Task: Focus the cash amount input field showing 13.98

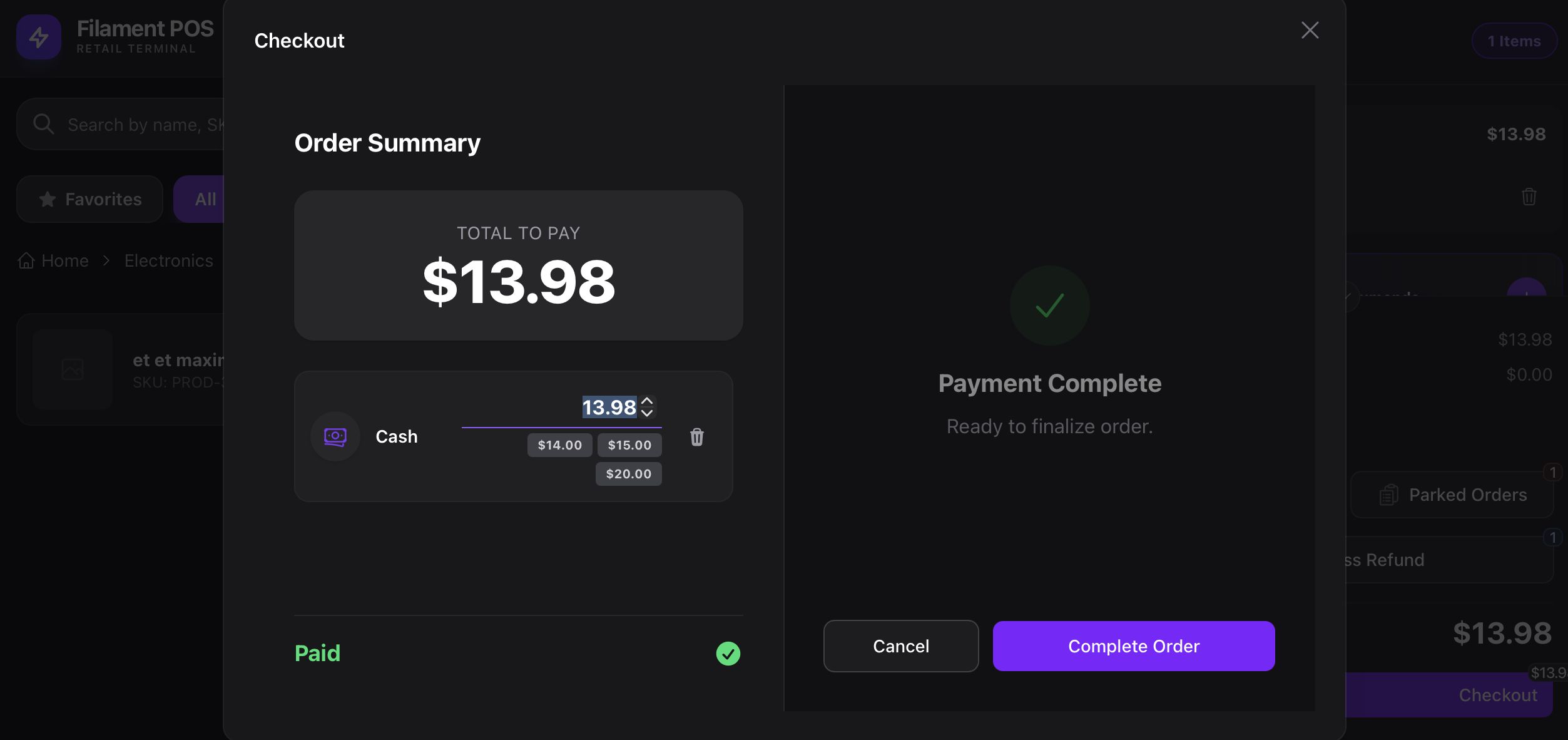Action: pyautogui.click(x=563, y=408)
